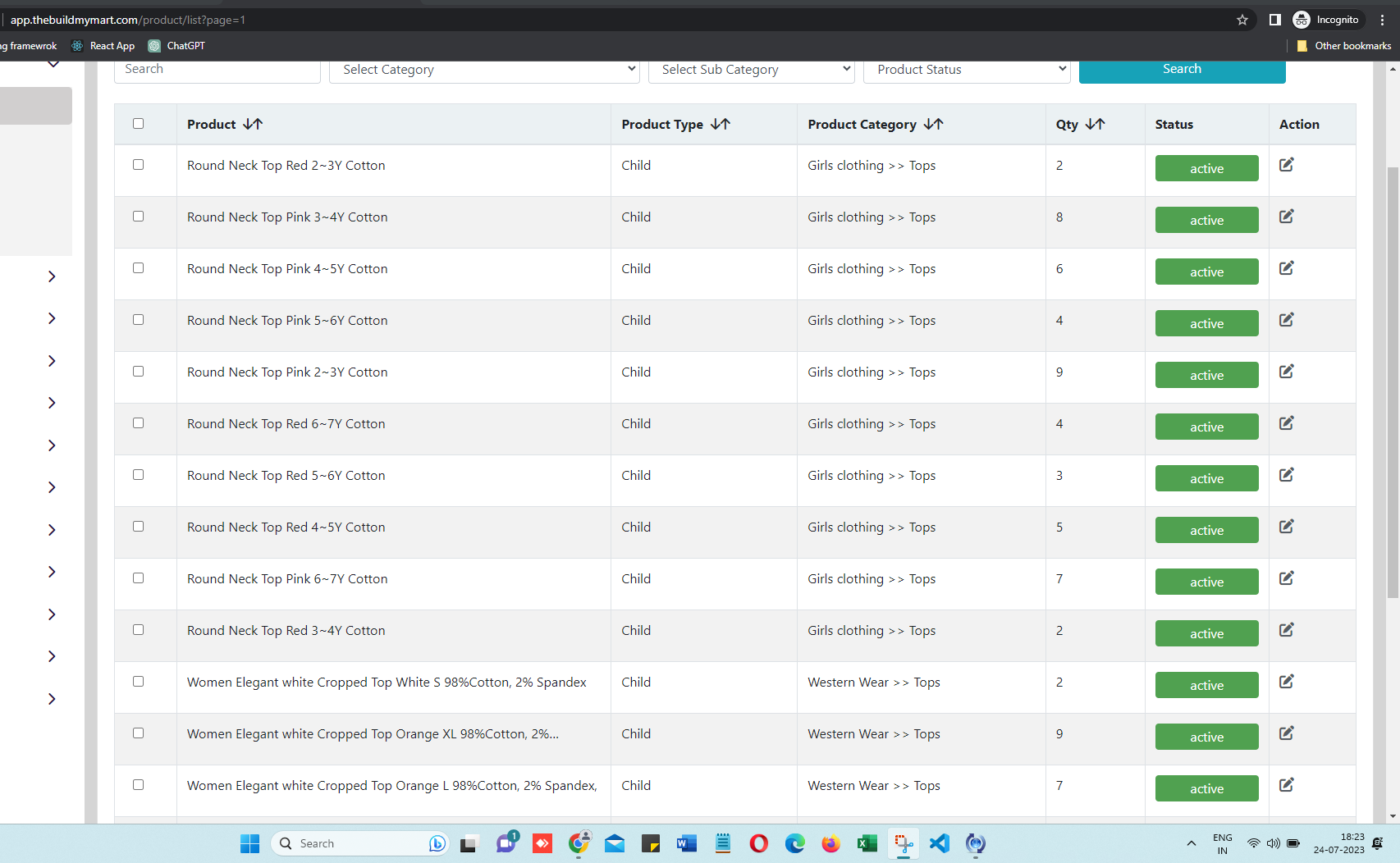Sort by Product Category arrows
This screenshot has width=1400, height=863.
click(934, 124)
